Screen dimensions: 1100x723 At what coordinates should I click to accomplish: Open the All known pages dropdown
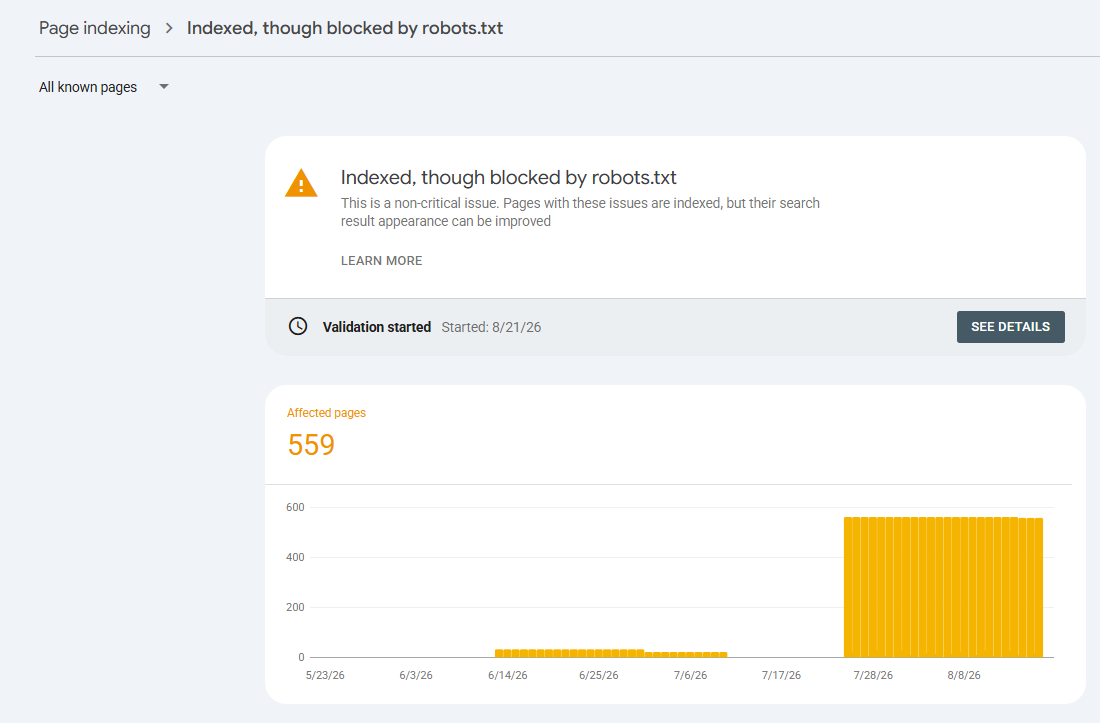click(x=104, y=87)
